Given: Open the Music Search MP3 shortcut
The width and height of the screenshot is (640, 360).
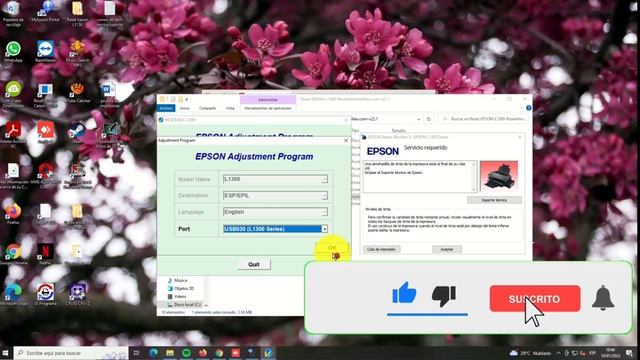Looking at the screenshot, I should click(x=77, y=53).
